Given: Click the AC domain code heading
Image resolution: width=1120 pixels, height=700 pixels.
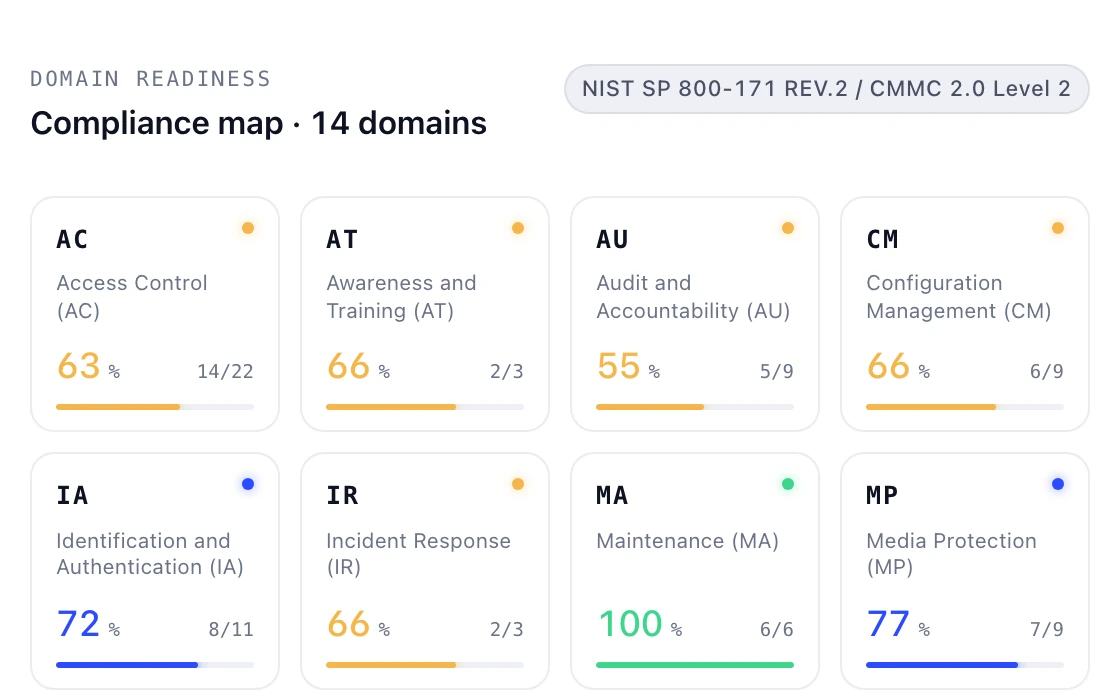Looking at the screenshot, I should point(72,239).
